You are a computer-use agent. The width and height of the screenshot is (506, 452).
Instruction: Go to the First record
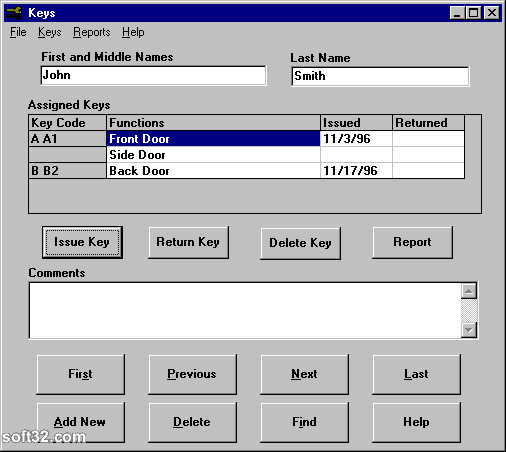tap(81, 374)
